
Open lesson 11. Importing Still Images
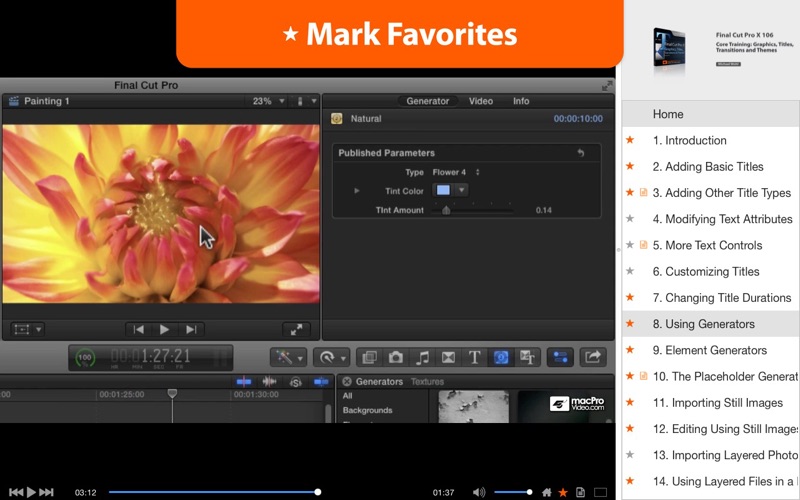717,403
